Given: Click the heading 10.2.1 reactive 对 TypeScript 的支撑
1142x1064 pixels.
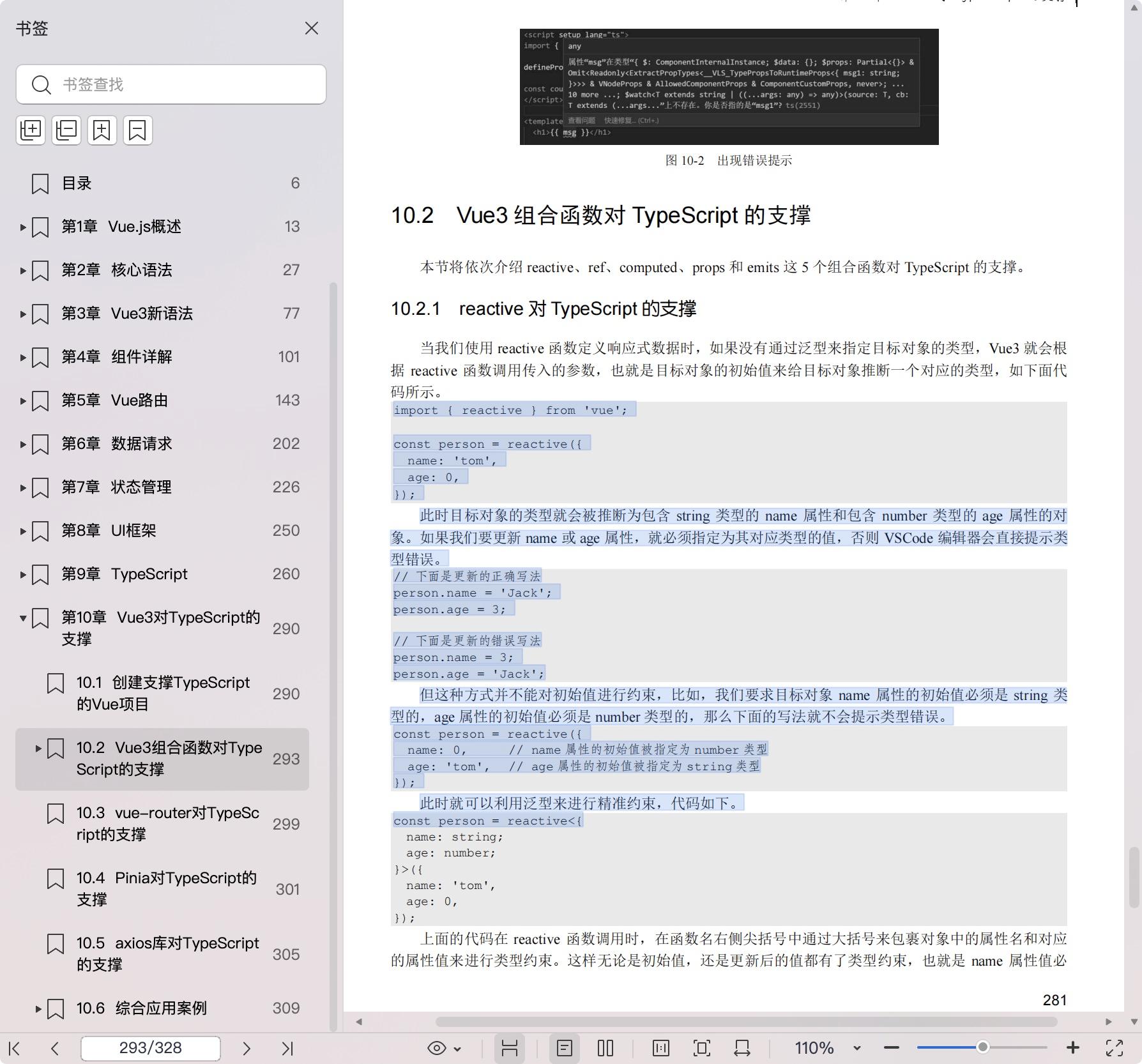Looking at the screenshot, I should 544,309.
